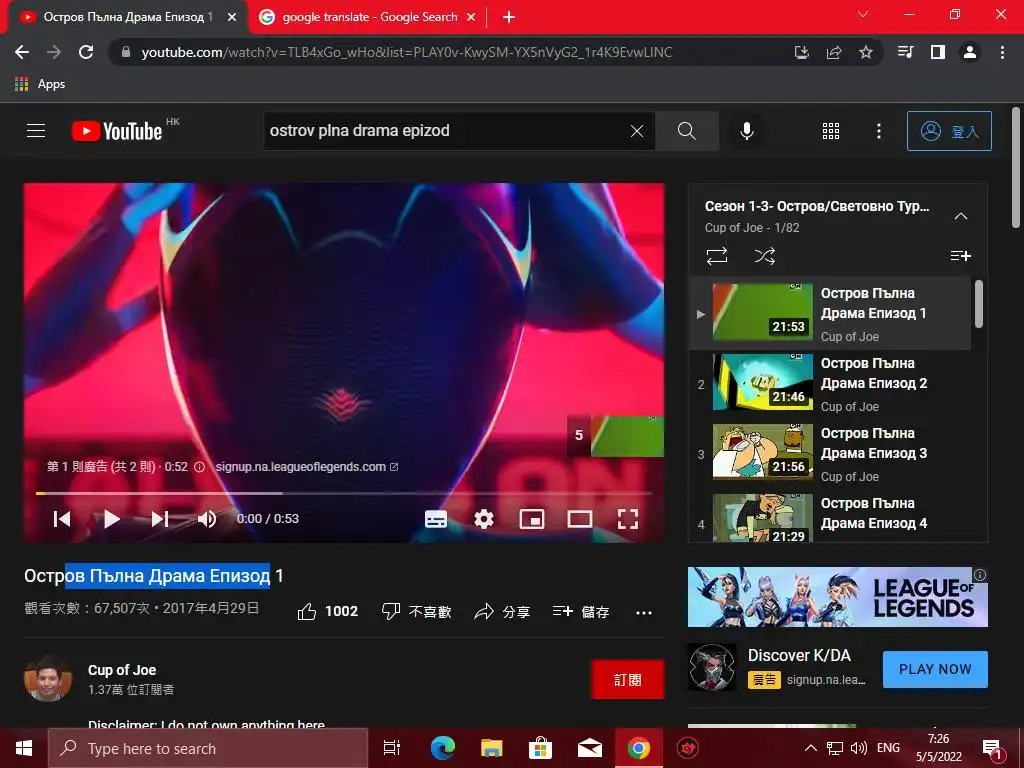Play the previous video in player

[62, 519]
